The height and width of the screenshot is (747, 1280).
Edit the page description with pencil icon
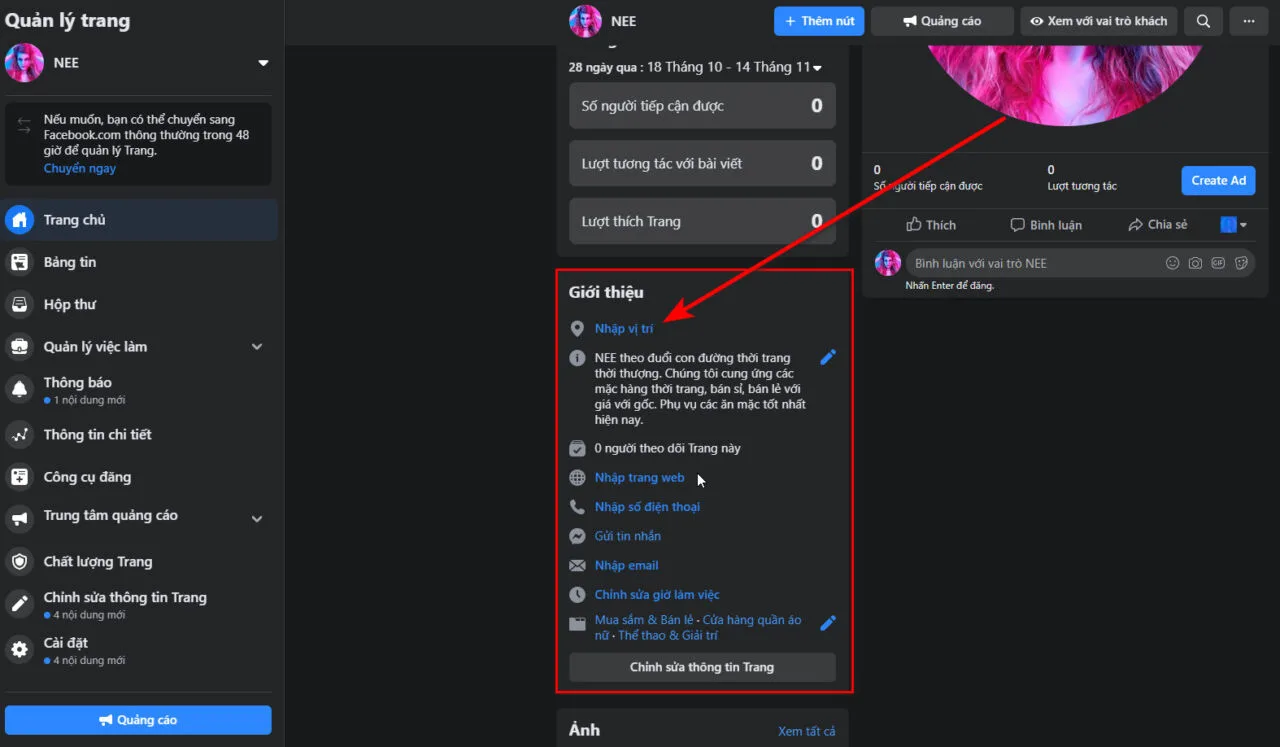(x=828, y=357)
